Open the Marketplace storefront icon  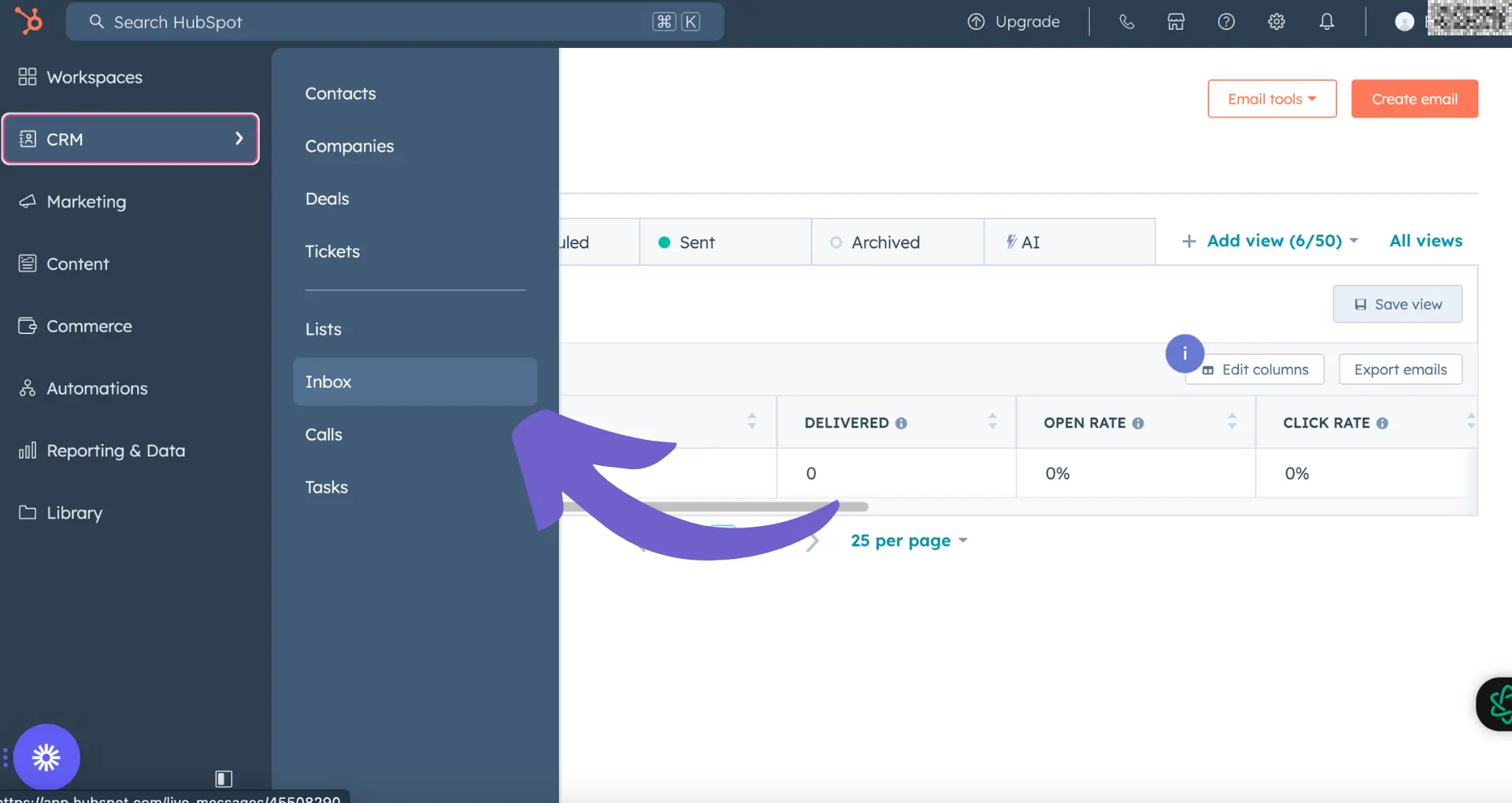click(x=1176, y=22)
